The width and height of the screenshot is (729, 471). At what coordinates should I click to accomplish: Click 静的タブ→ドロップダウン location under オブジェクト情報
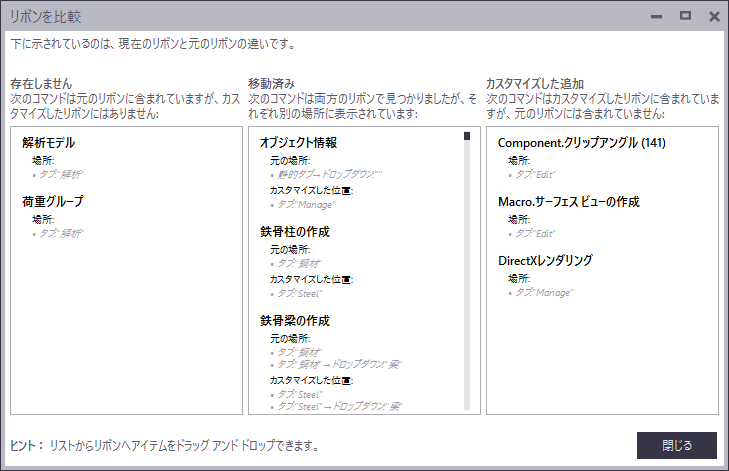329,174
